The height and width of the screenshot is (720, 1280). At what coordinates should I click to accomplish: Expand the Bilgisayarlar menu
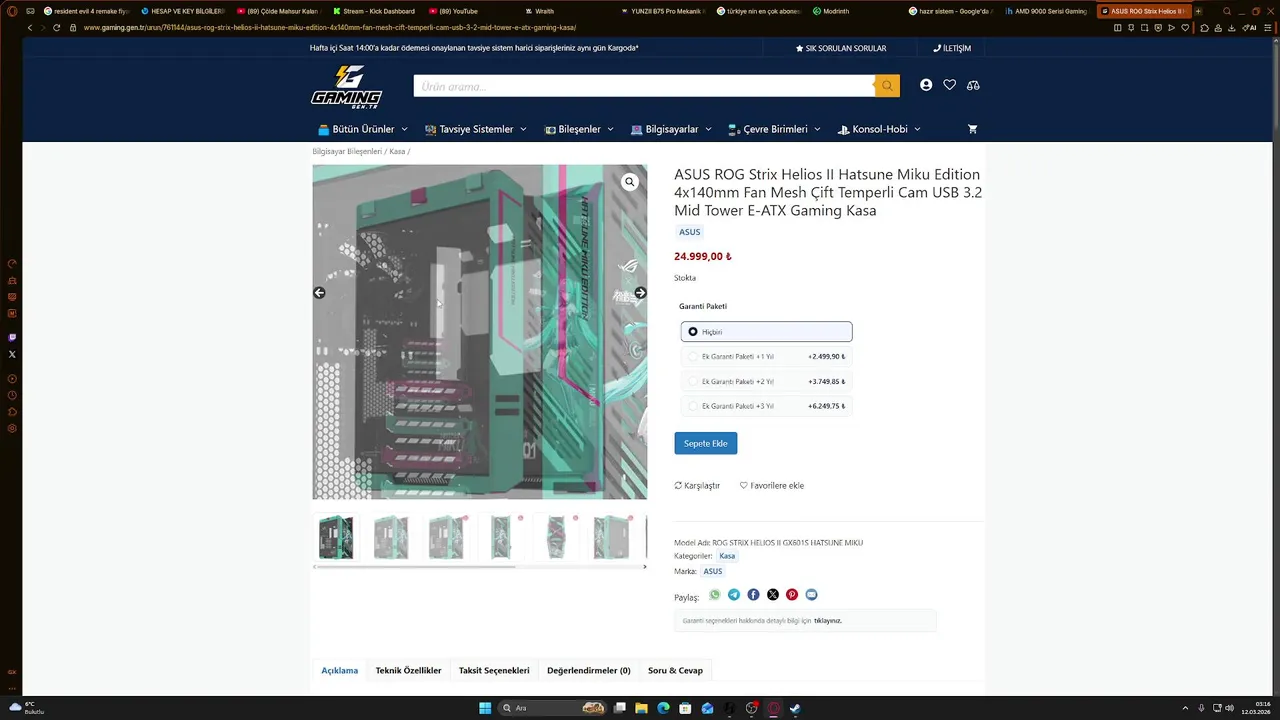671,129
